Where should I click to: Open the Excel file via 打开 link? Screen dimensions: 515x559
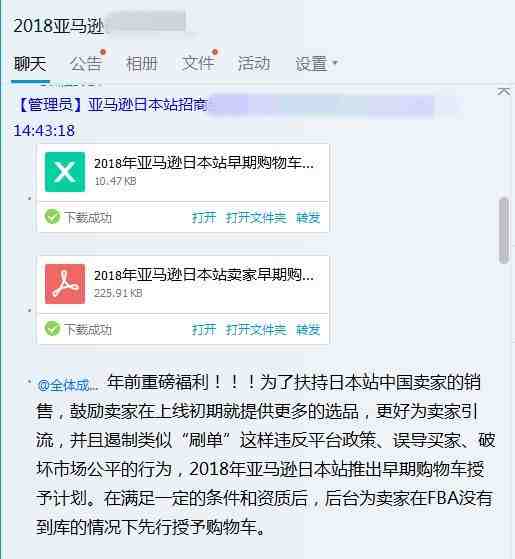tap(204, 217)
